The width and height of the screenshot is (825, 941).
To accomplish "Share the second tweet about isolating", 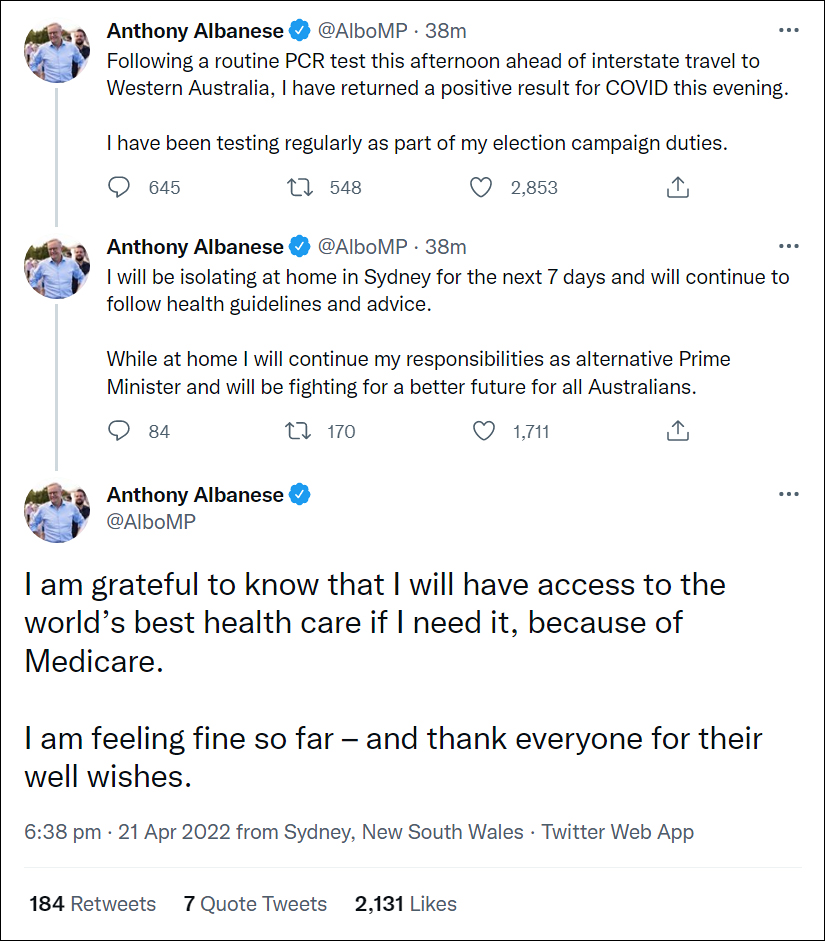I will pos(677,431).
